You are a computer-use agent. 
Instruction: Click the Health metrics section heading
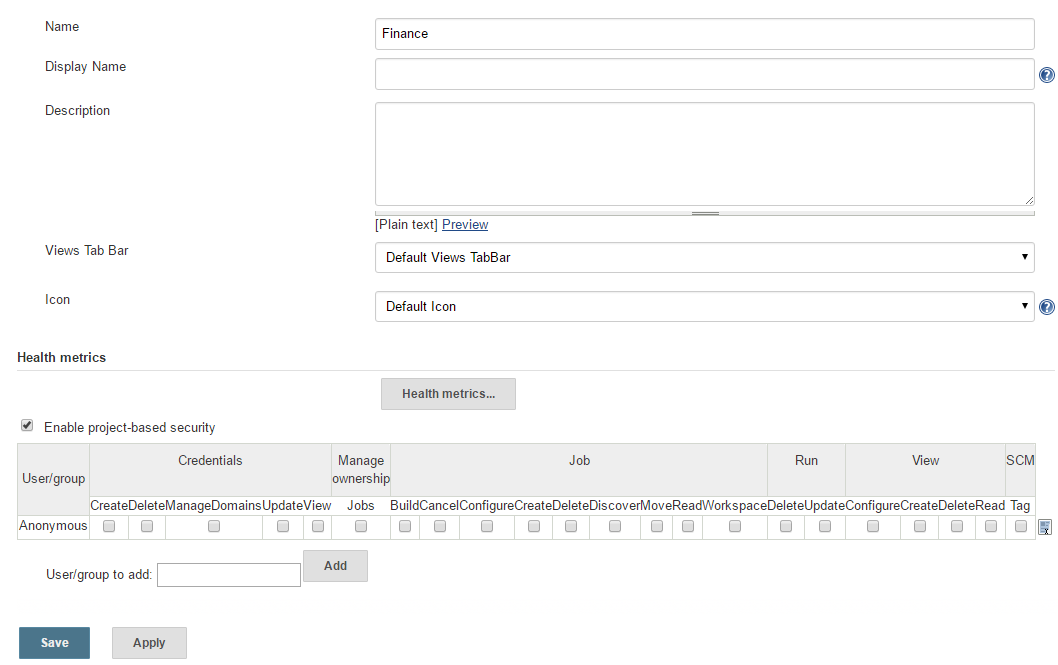click(61, 357)
